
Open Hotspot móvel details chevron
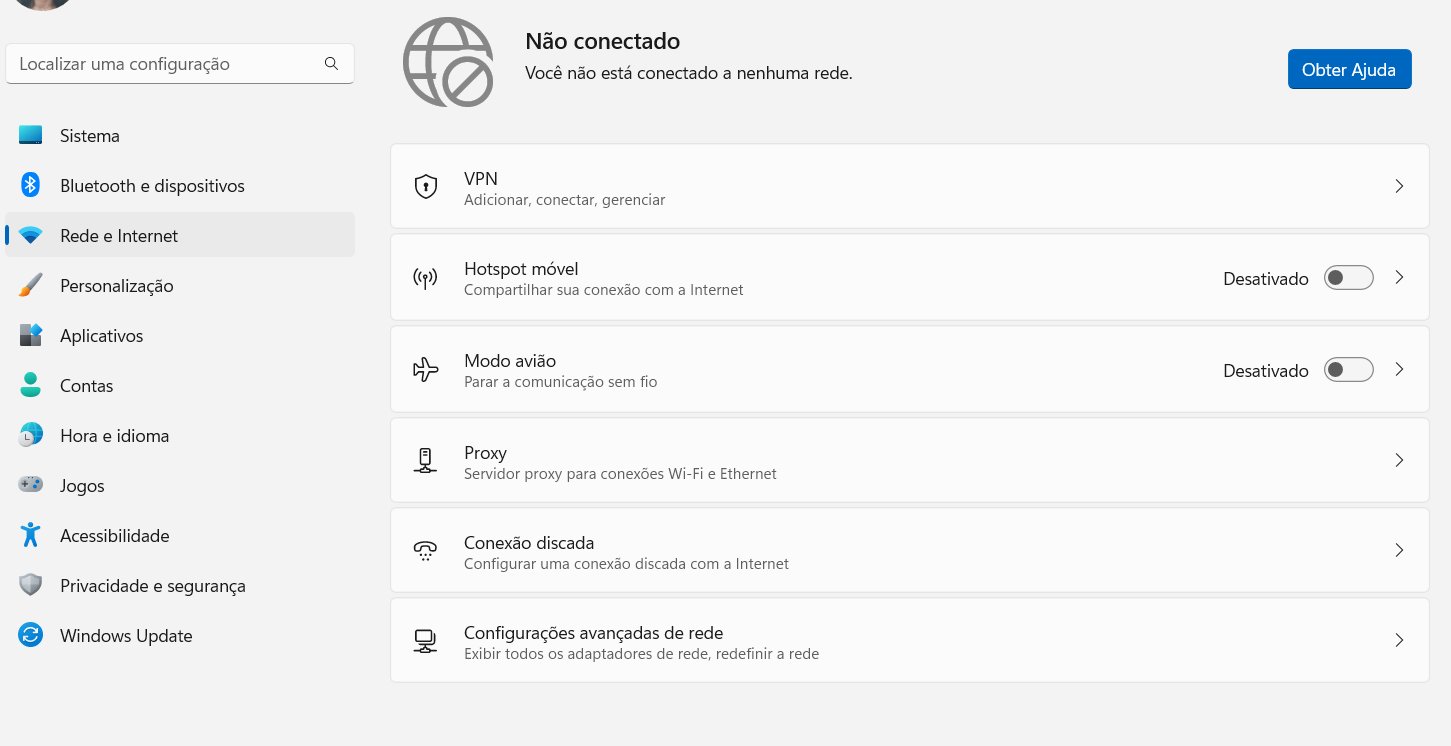(1399, 278)
